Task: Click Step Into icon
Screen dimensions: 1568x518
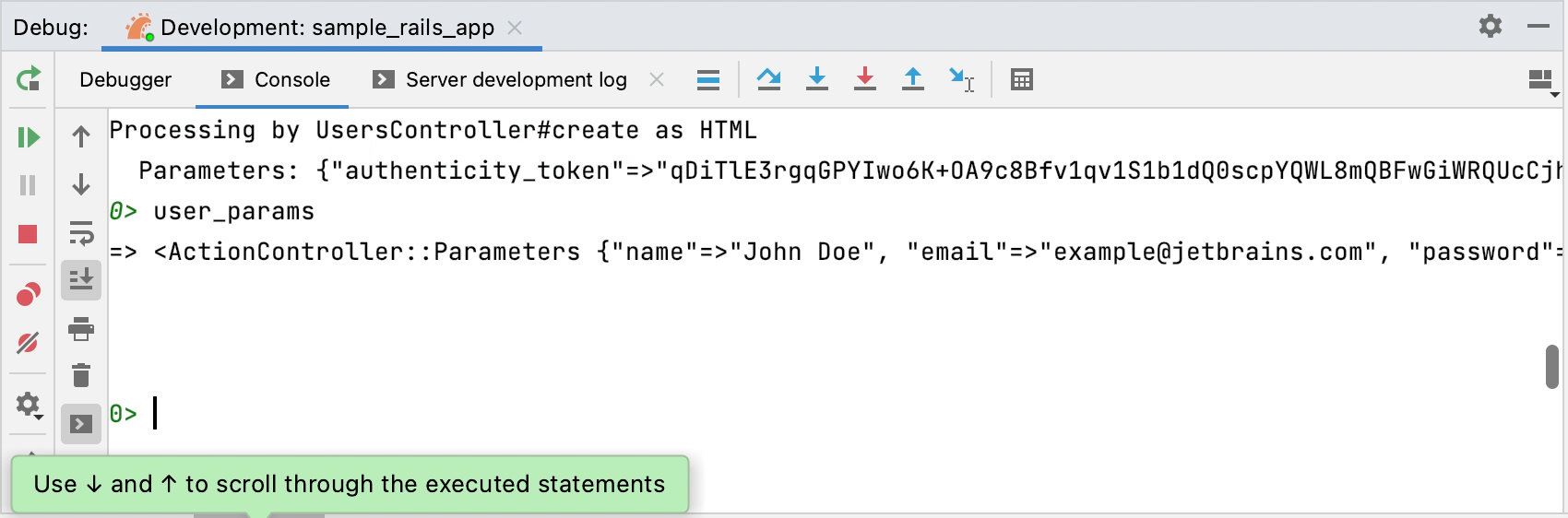Action: pos(816,79)
